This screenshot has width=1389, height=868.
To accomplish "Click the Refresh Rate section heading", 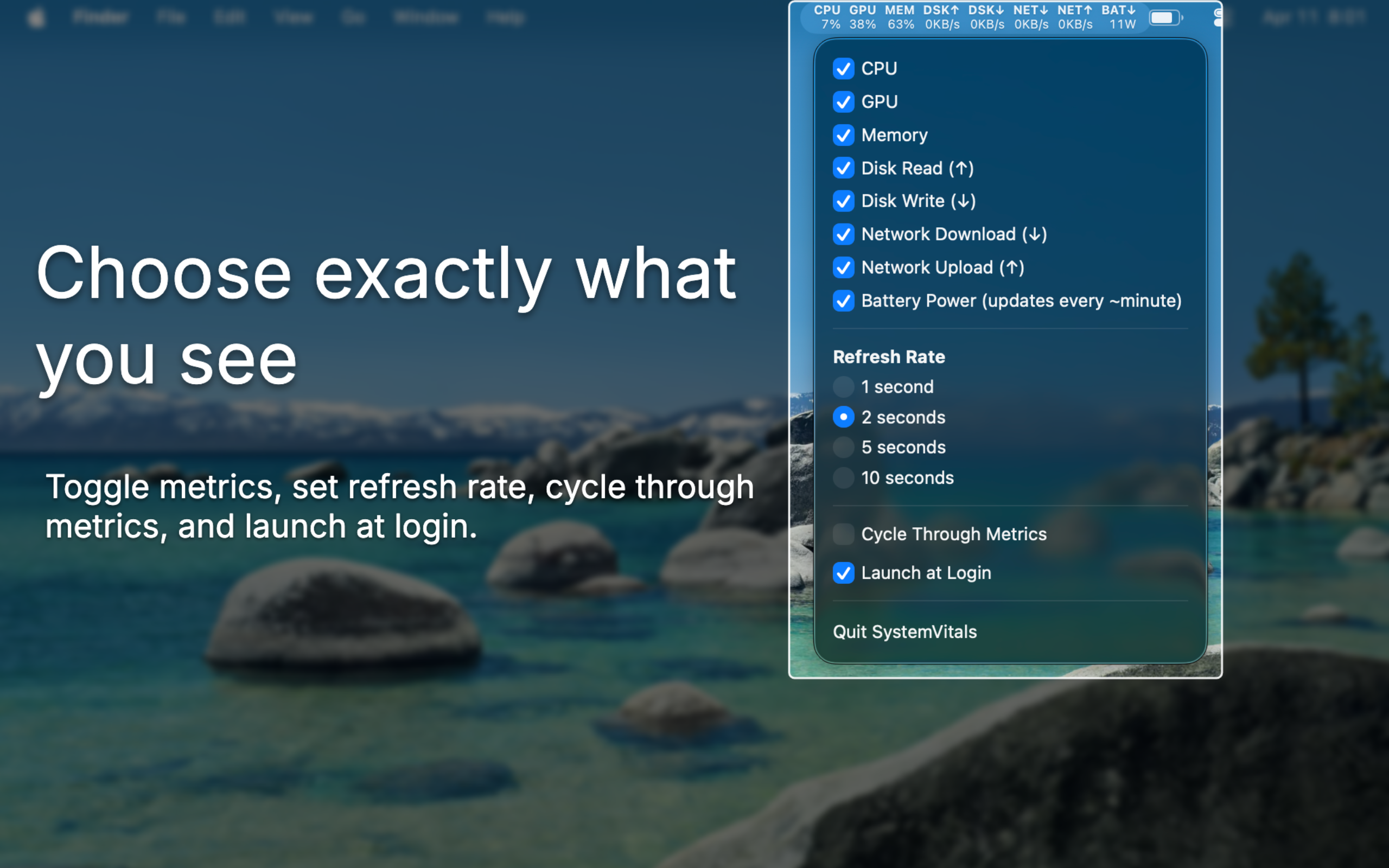I will pos(889,357).
